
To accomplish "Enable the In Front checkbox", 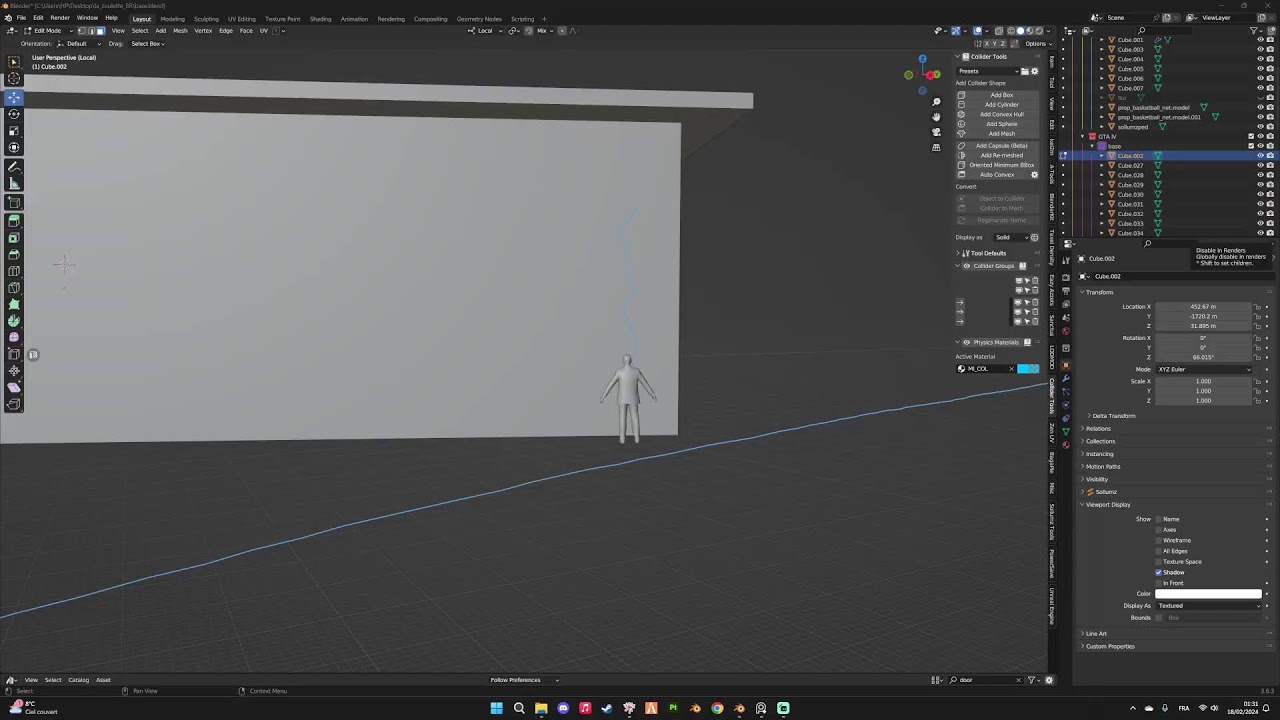I will (1159, 583).
